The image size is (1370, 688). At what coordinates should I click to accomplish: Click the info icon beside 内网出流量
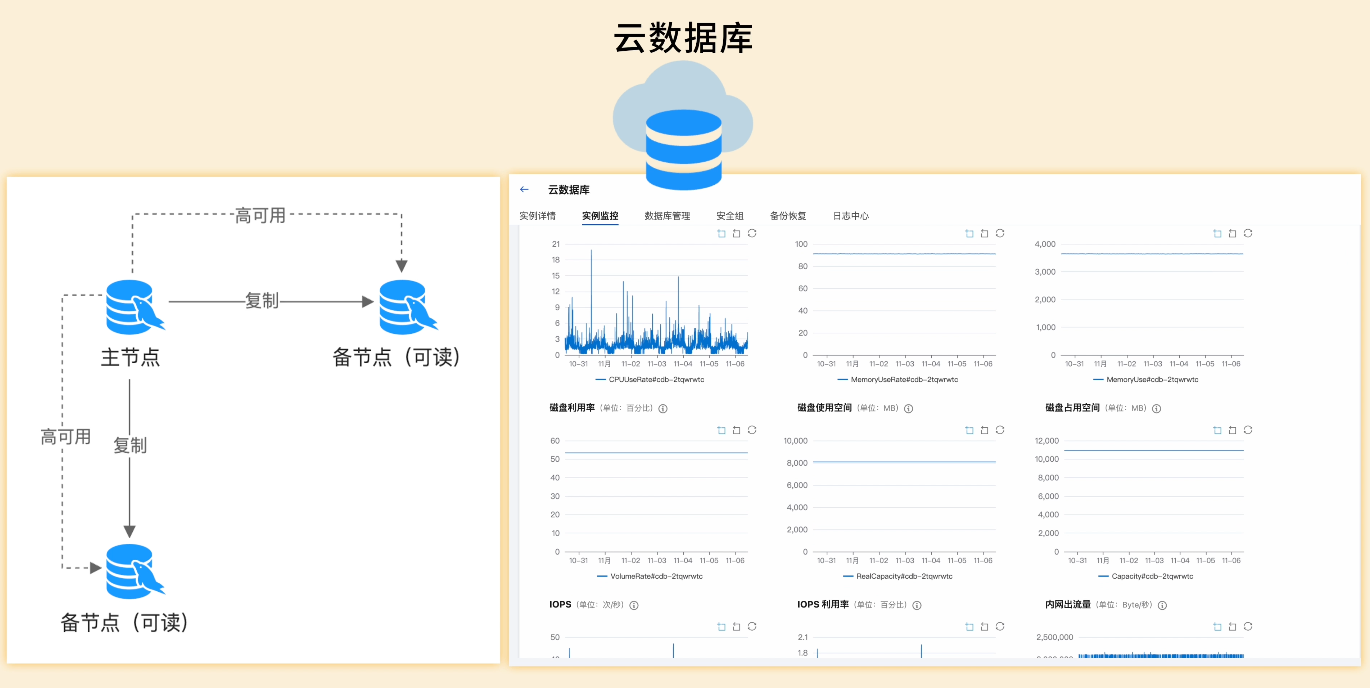point(1163,605)
